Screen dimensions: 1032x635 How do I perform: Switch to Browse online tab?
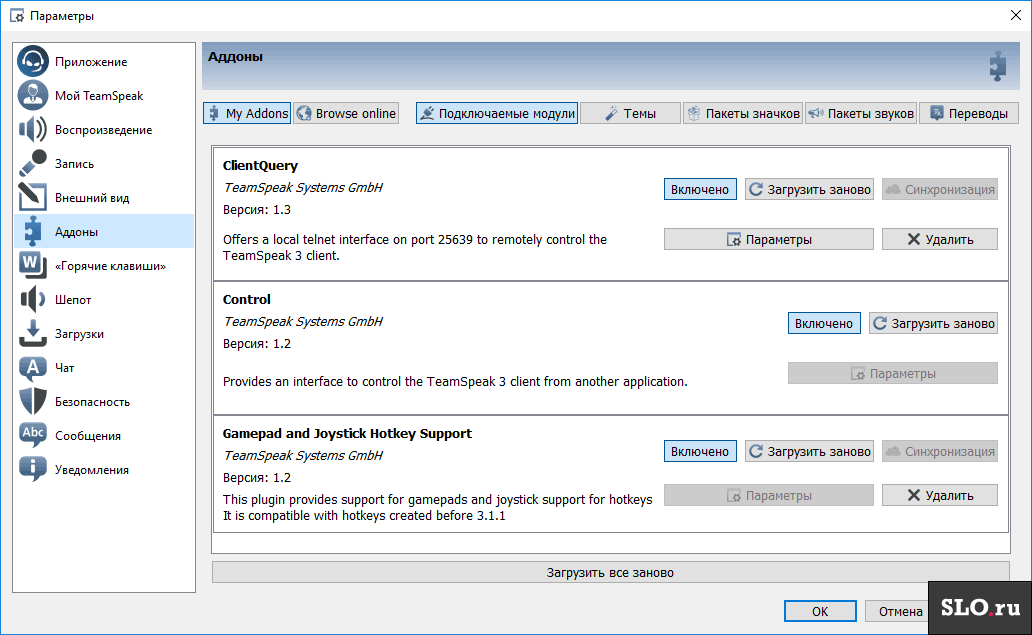pos(346,113)
